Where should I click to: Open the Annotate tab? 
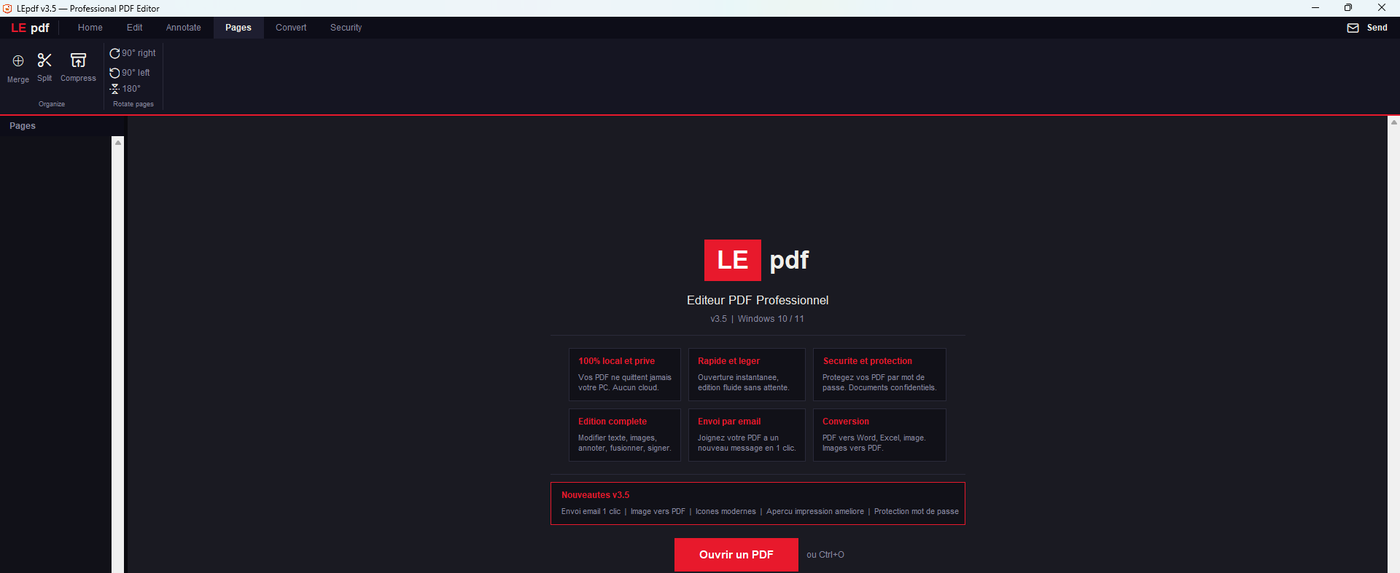click(183, 28)
